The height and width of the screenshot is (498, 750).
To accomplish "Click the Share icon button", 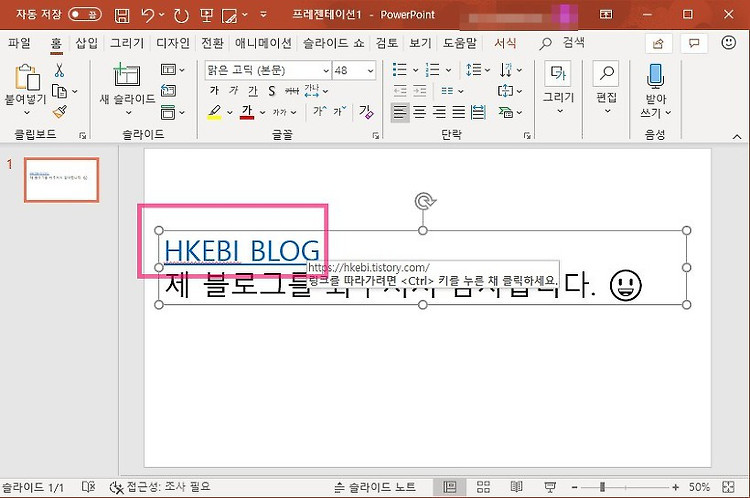I will click(x=659, y=44).
